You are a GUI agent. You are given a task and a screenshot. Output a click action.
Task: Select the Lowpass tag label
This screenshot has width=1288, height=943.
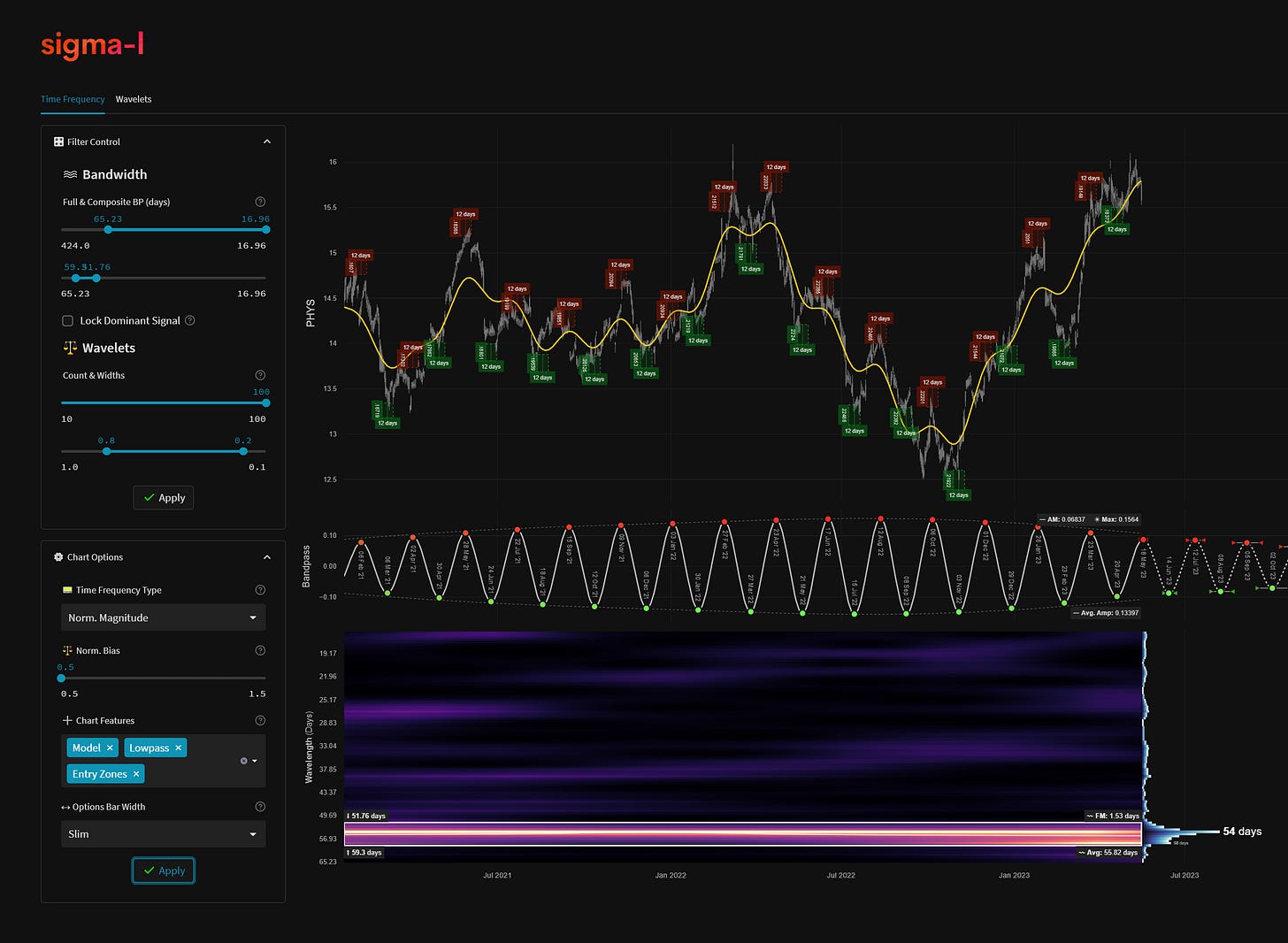[149, 747]
